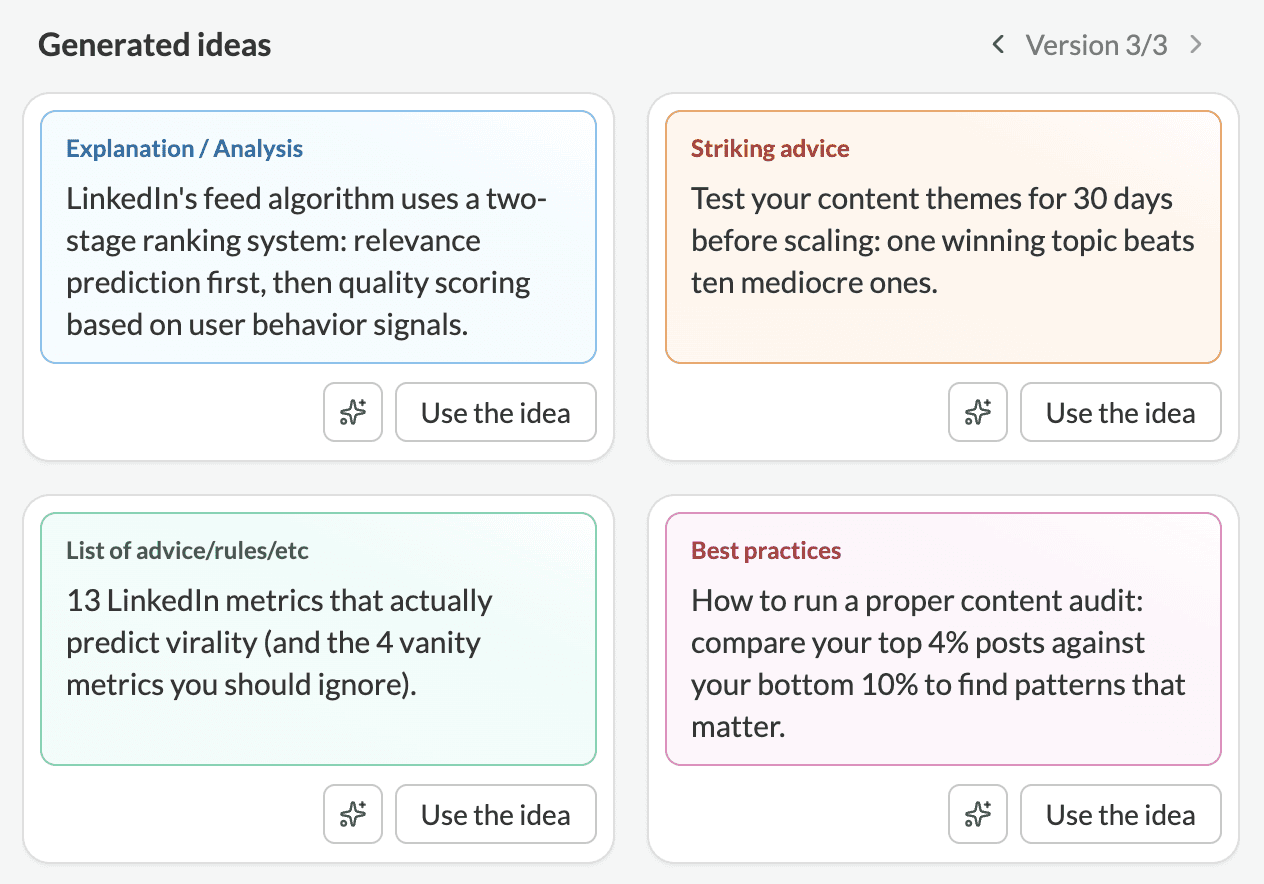The image size is (1264, 884).
Task: Go to next version with right chevron
Action: [x=1196, y=45]
